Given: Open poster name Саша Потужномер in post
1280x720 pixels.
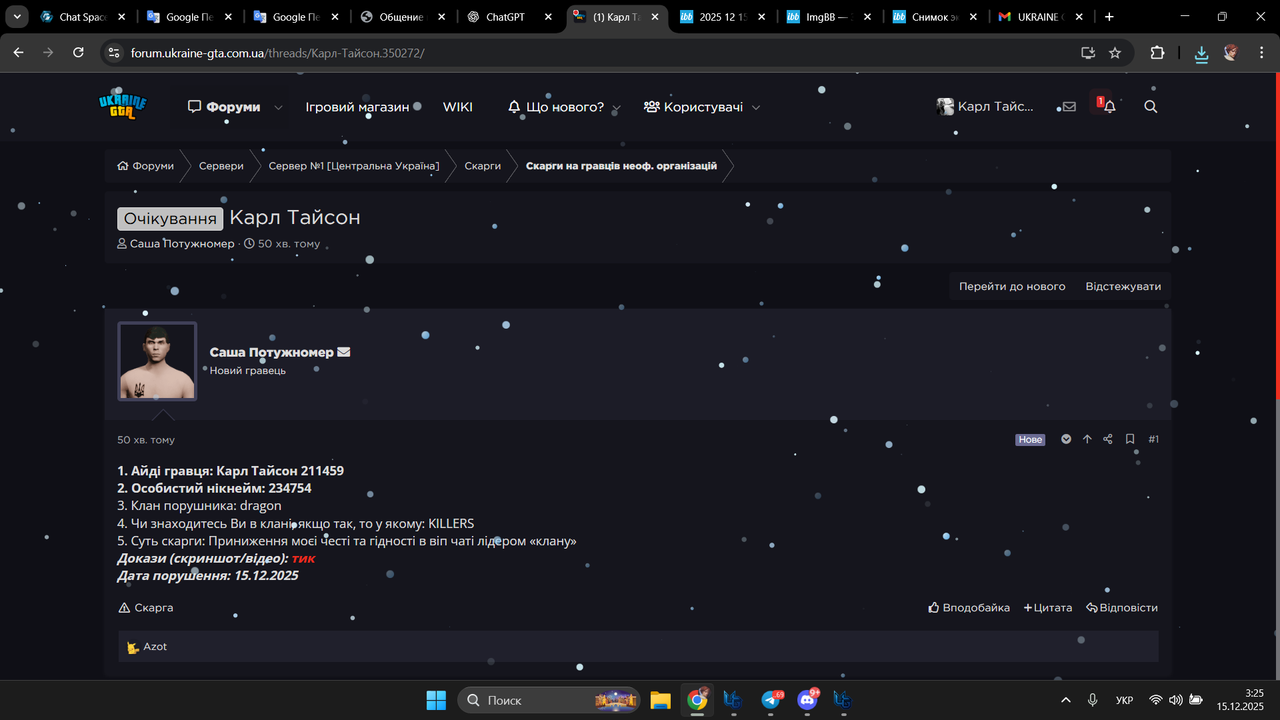Looking at the screenshot, I should click(271, 352).
